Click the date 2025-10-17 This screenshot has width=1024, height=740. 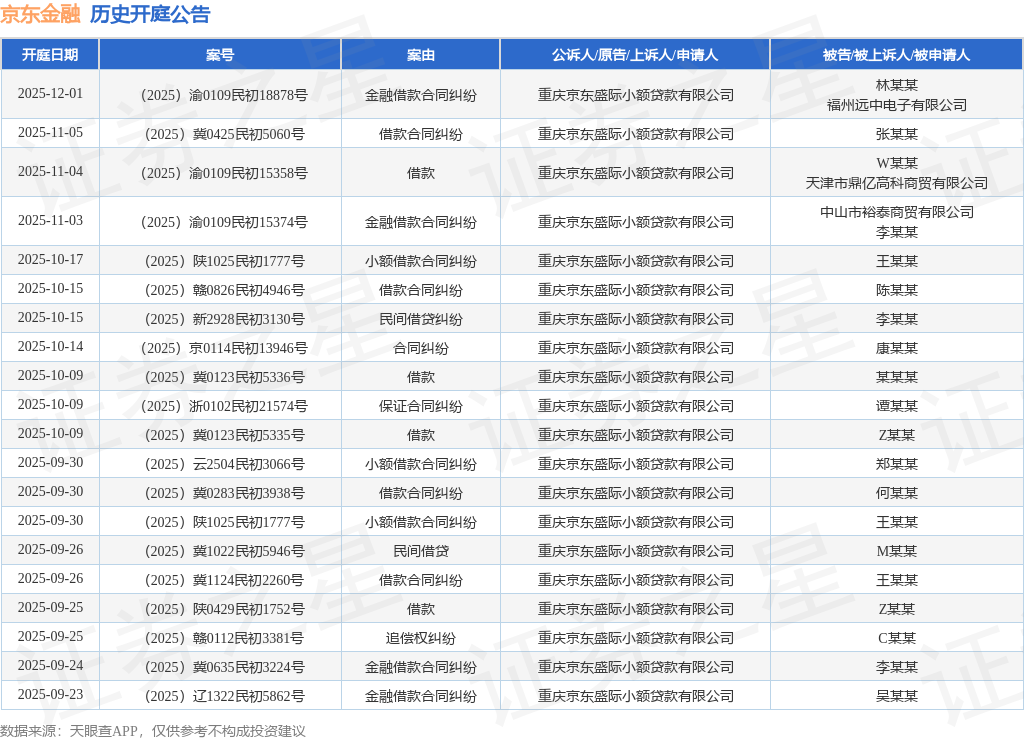[50, 259]
